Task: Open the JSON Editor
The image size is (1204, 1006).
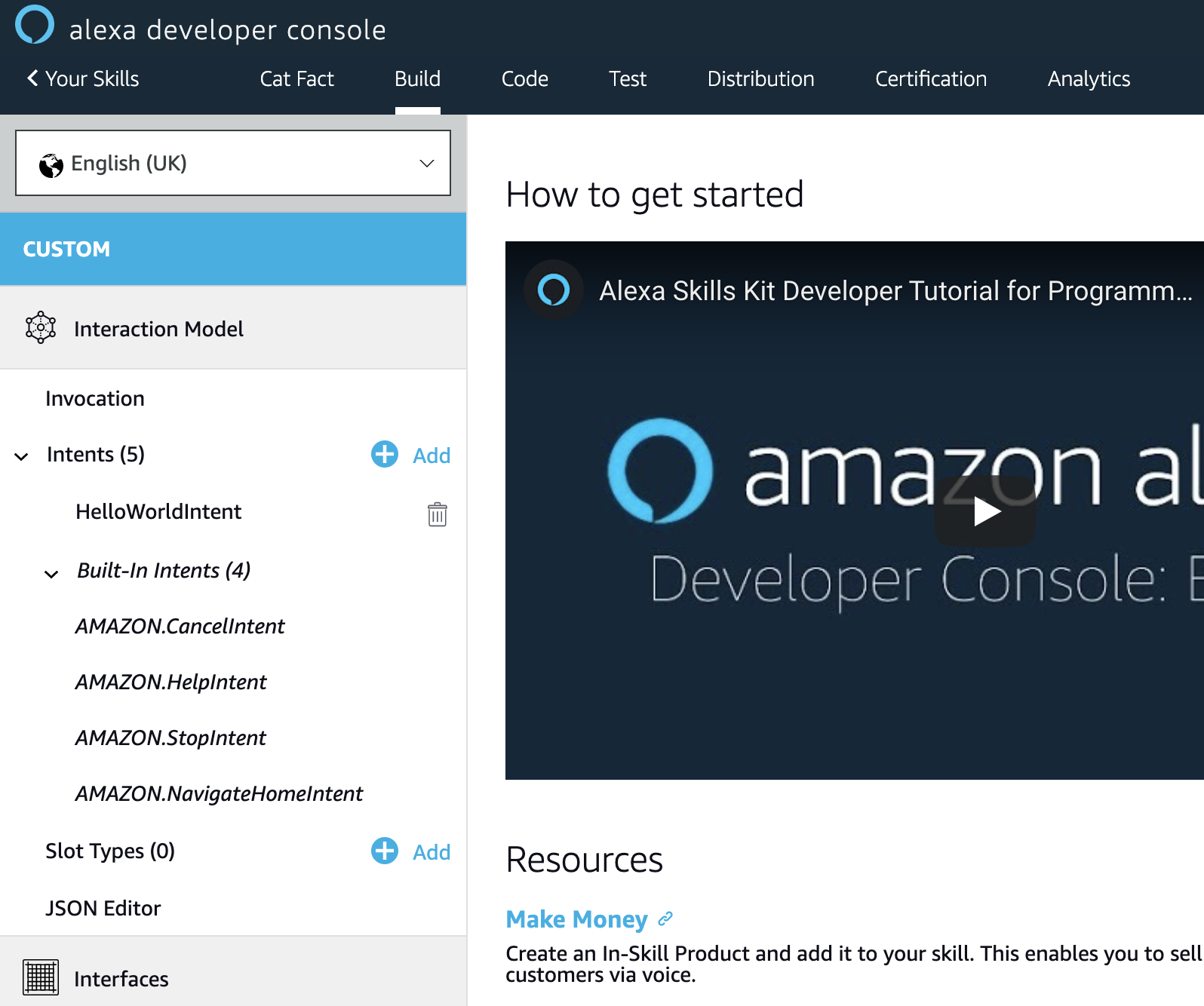Action: (103, 908)
